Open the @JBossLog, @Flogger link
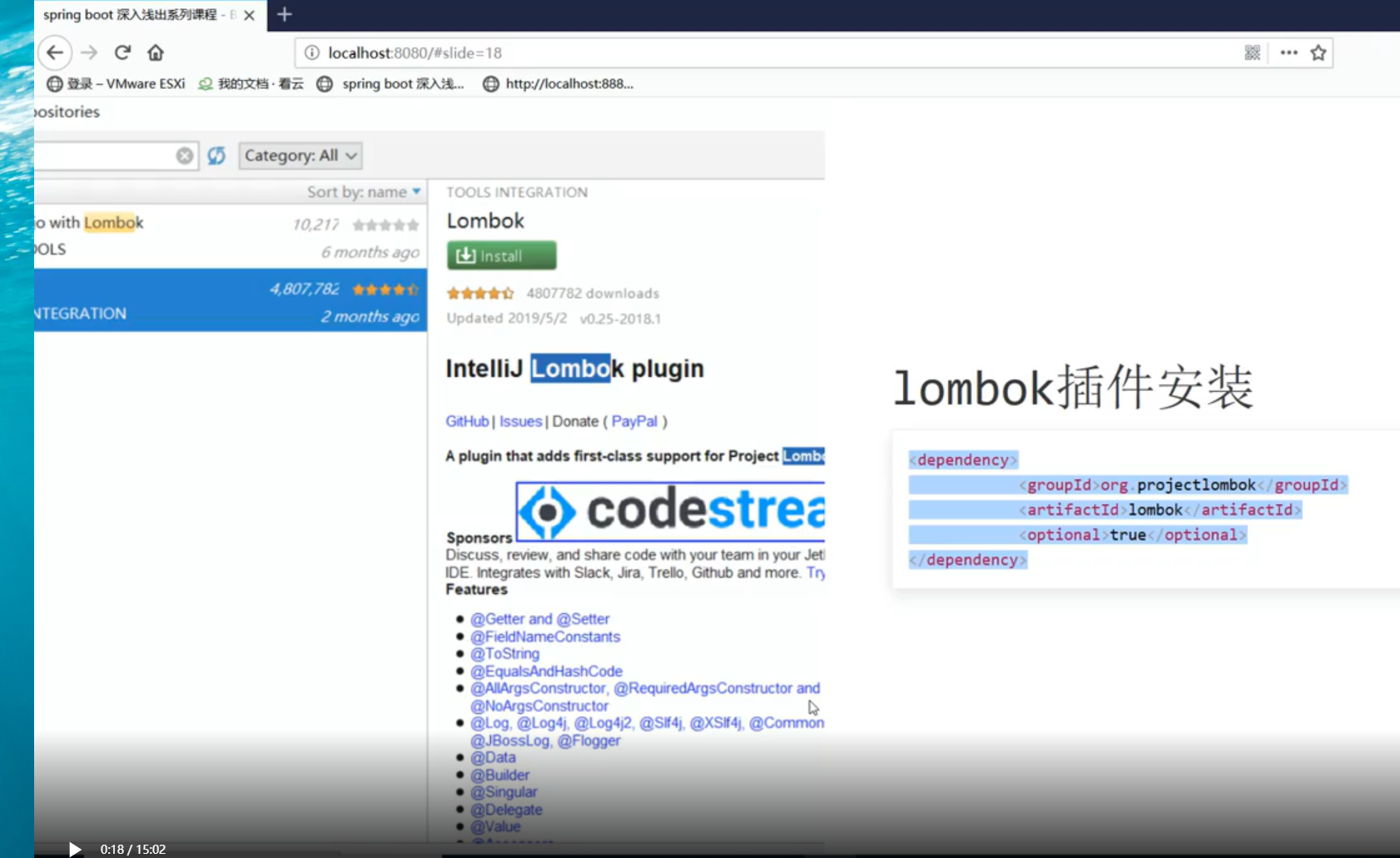The width and height of the screenshot is (1400, 858). coord(545,741)
